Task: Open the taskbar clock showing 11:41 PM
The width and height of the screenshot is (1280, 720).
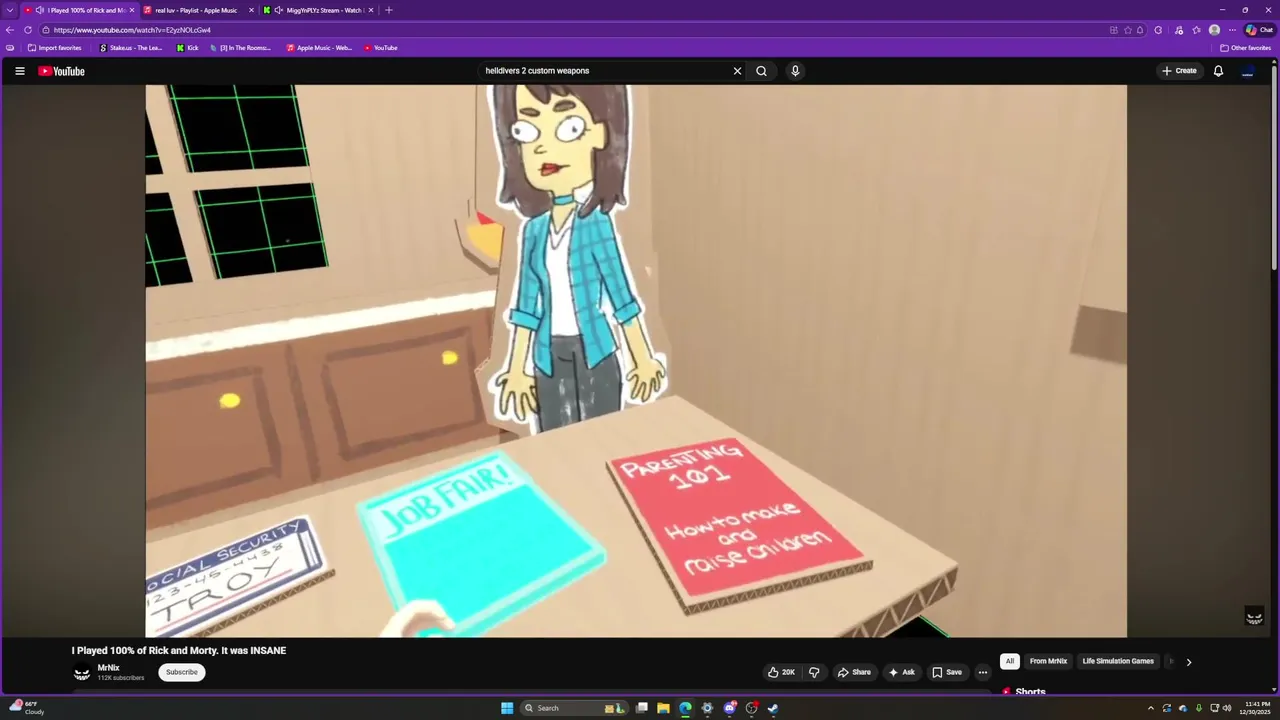Action: point(1257,708)
